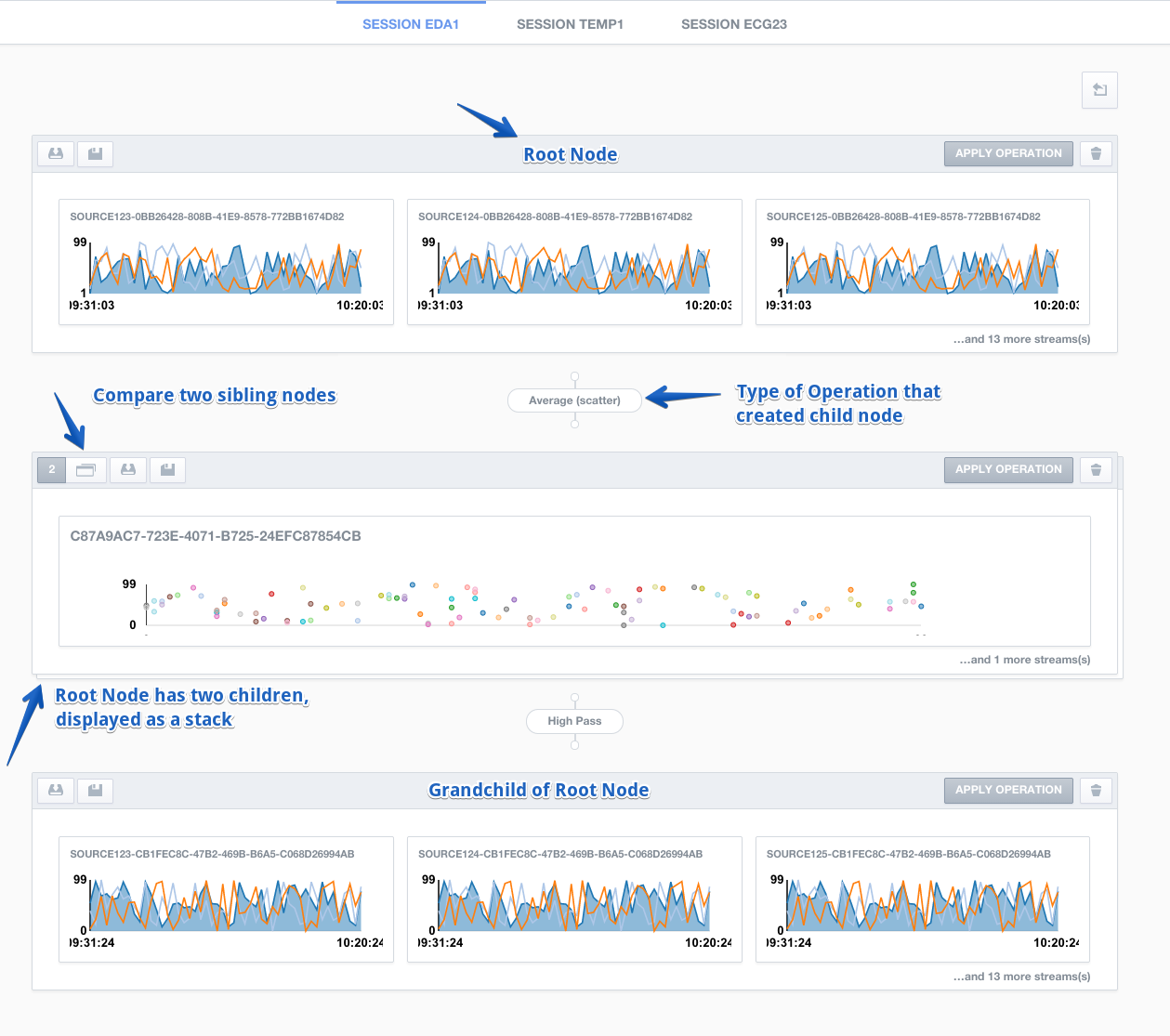Delete the root node with its trash icon
The image size is (1170, 1036).
pyautogui.click(x=1096, y=154)
